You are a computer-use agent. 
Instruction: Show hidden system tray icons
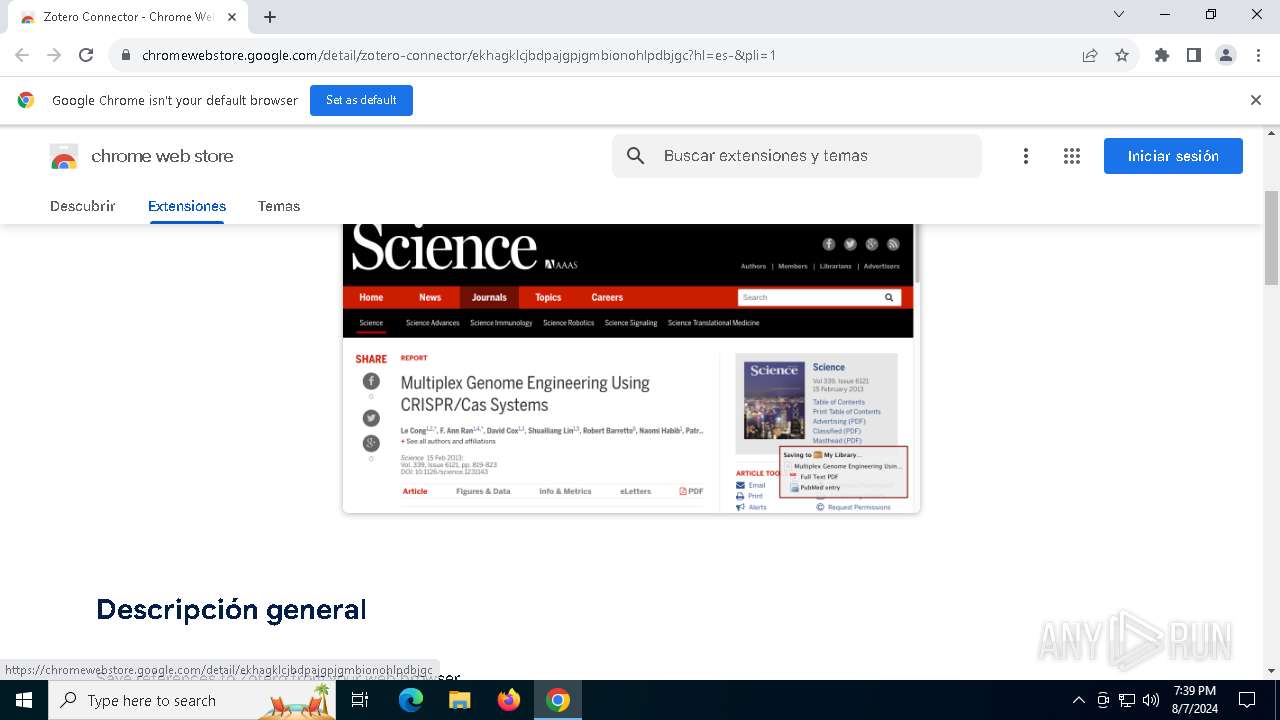coord(1078,700)
